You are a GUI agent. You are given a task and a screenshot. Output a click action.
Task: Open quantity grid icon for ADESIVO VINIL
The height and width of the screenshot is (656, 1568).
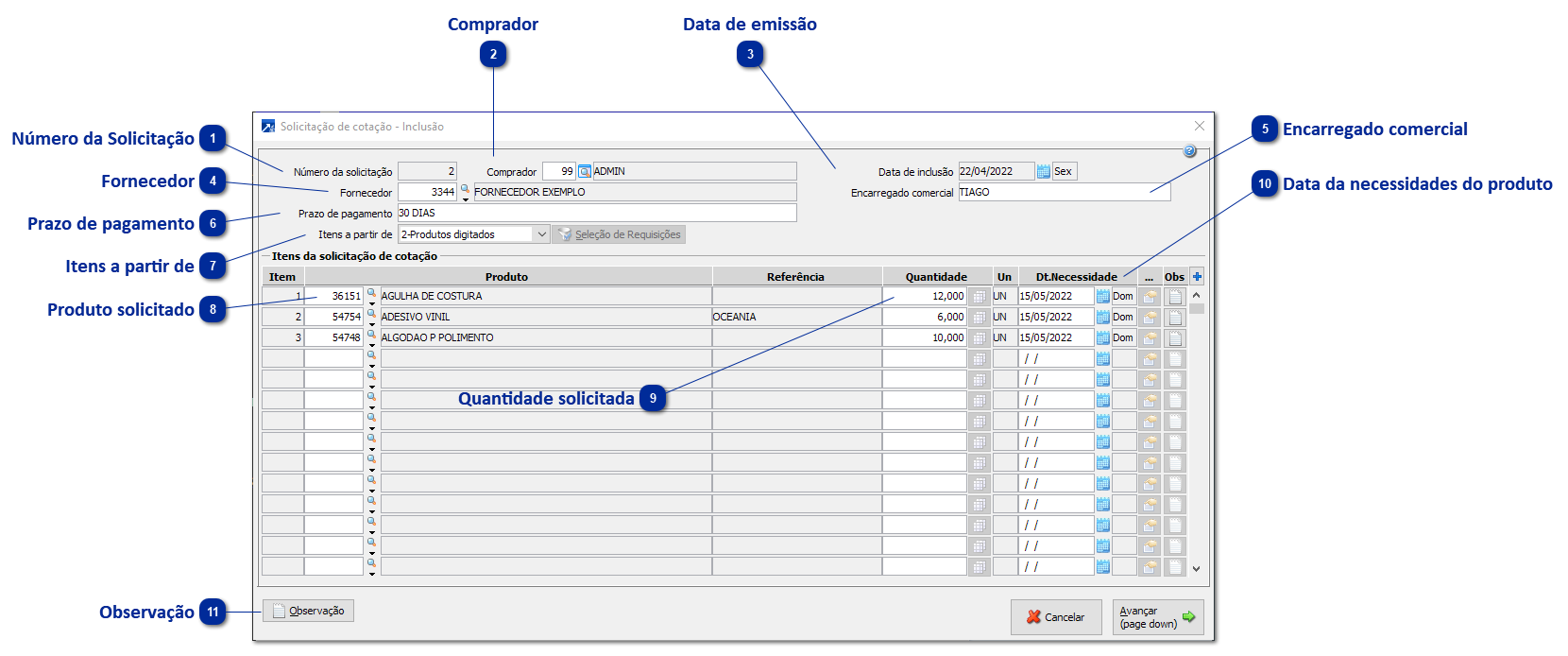pos(980,317)
